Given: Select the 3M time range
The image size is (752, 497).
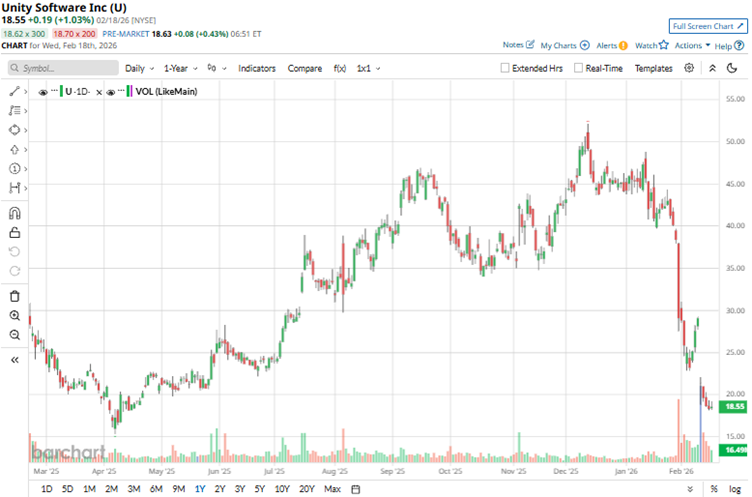Looking at the screenshot, I should point(134,489).
